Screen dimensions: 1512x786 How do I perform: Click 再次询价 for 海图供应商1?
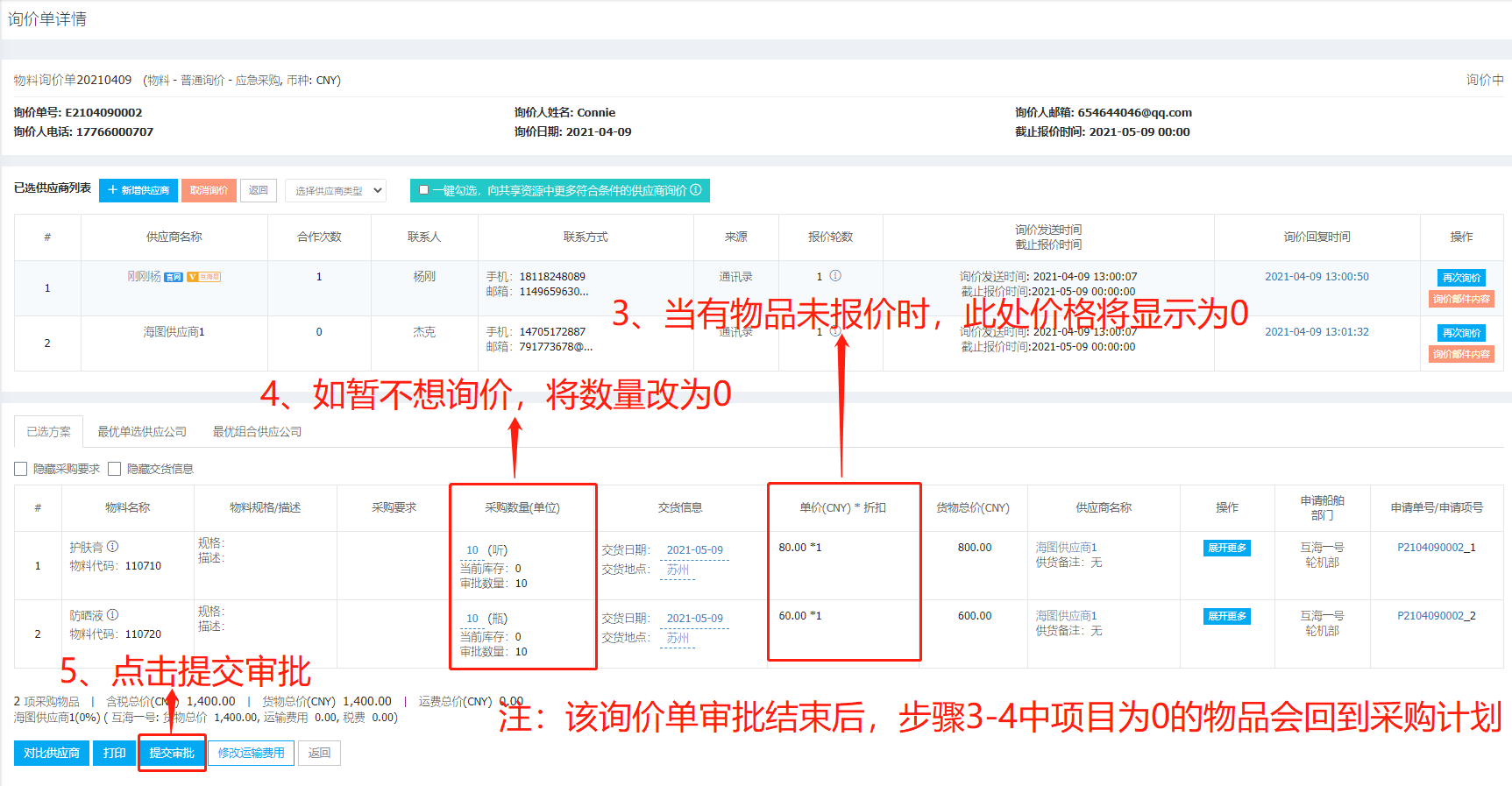click(1461, 333)
